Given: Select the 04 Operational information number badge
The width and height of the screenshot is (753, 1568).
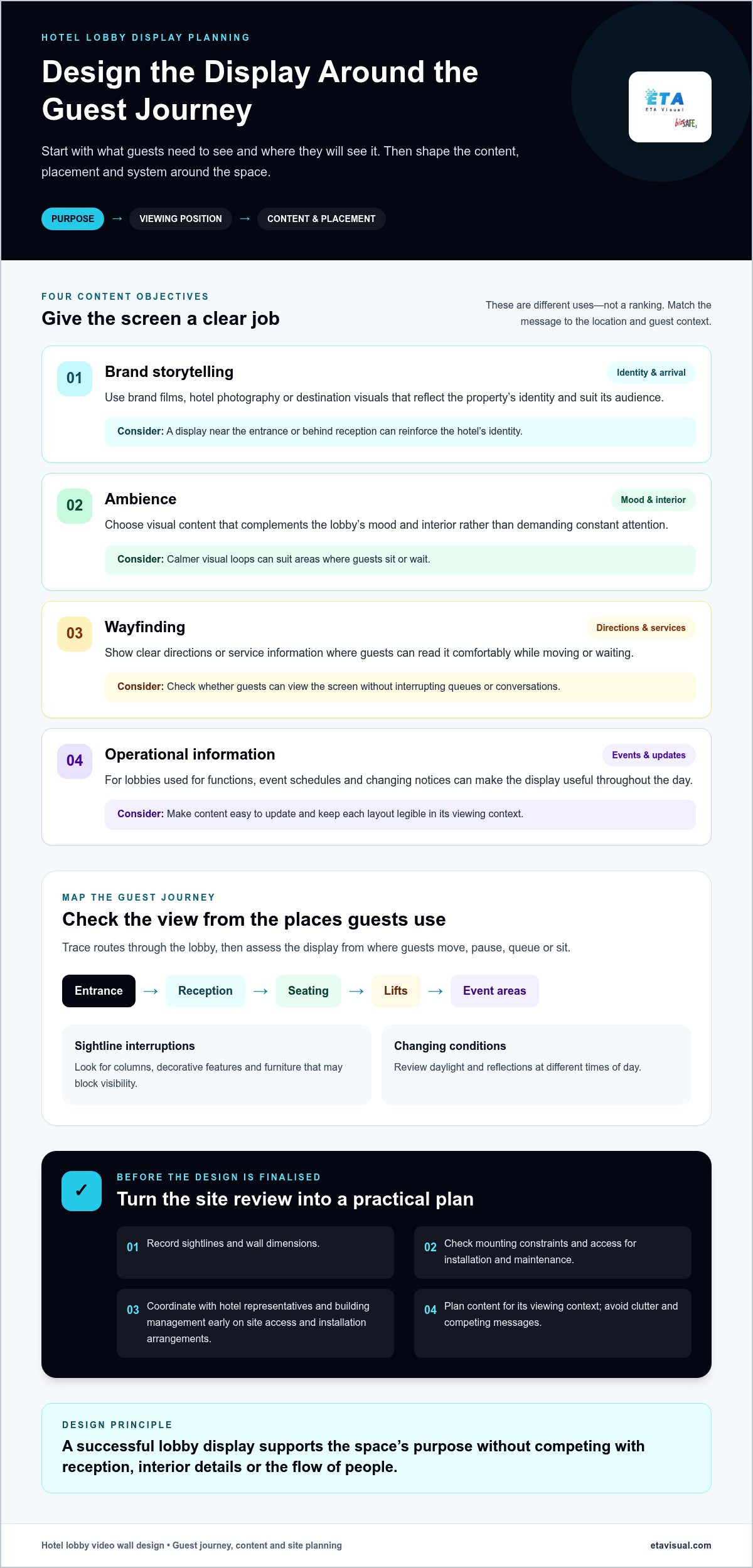Looking at the screenshot, I should (x=75, y=761).
